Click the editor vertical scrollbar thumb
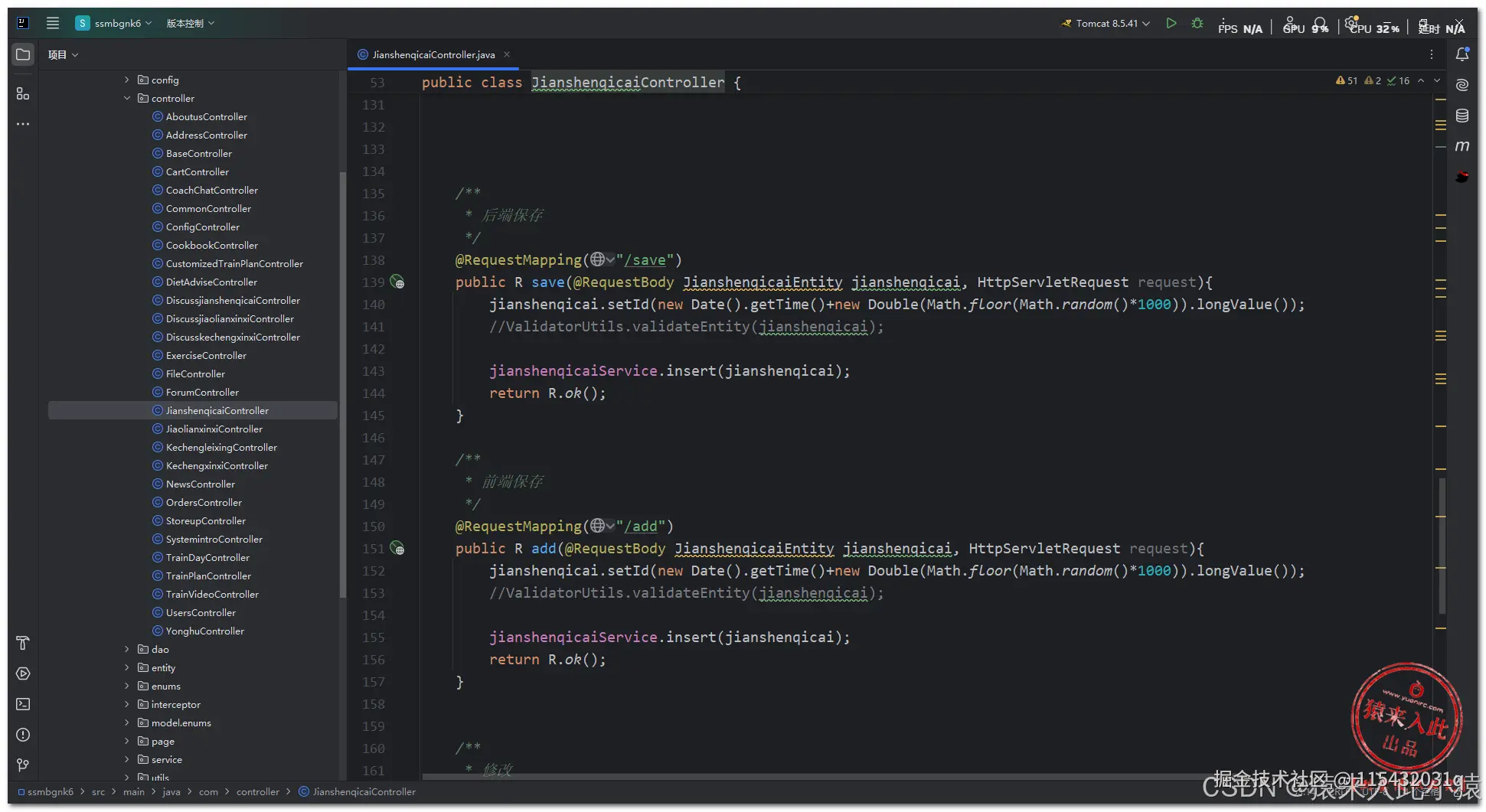1486x812 pixels. coord(1442,545)
